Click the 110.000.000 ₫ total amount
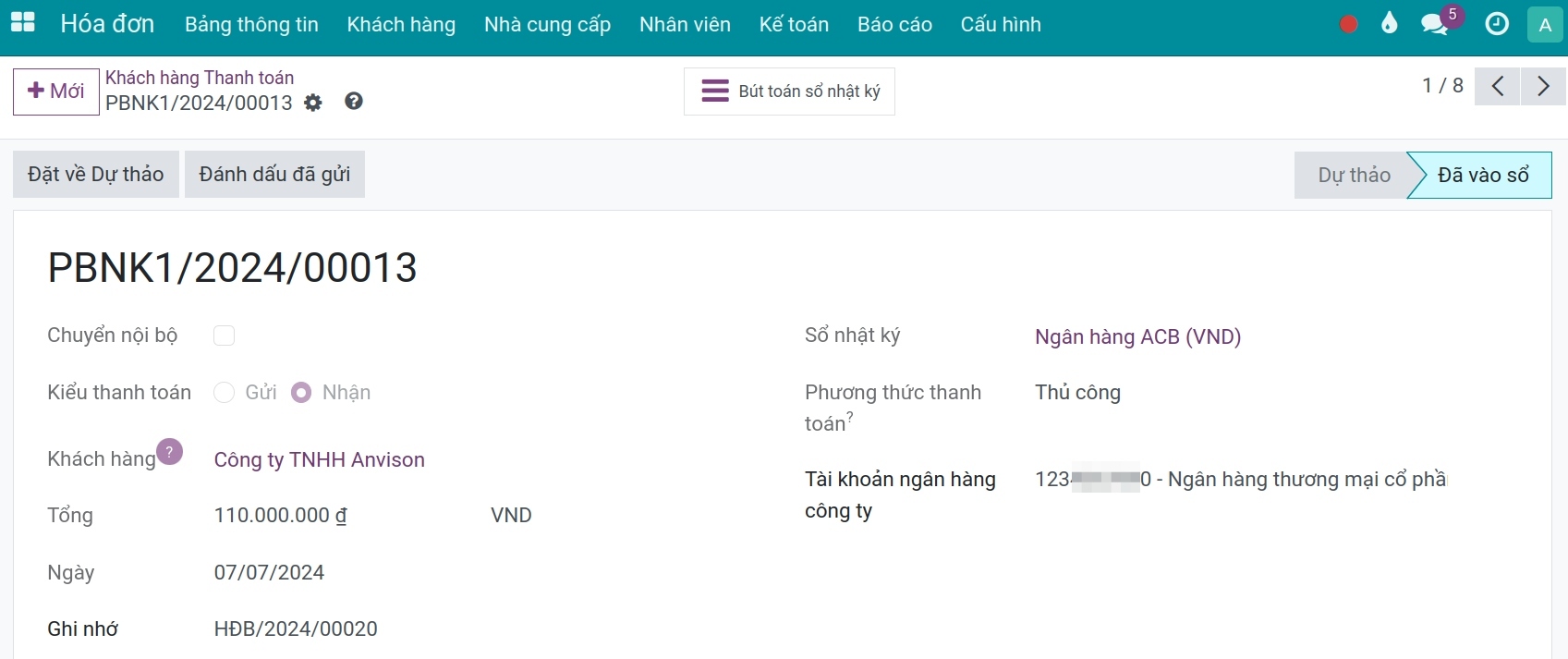 click(281, 515)
